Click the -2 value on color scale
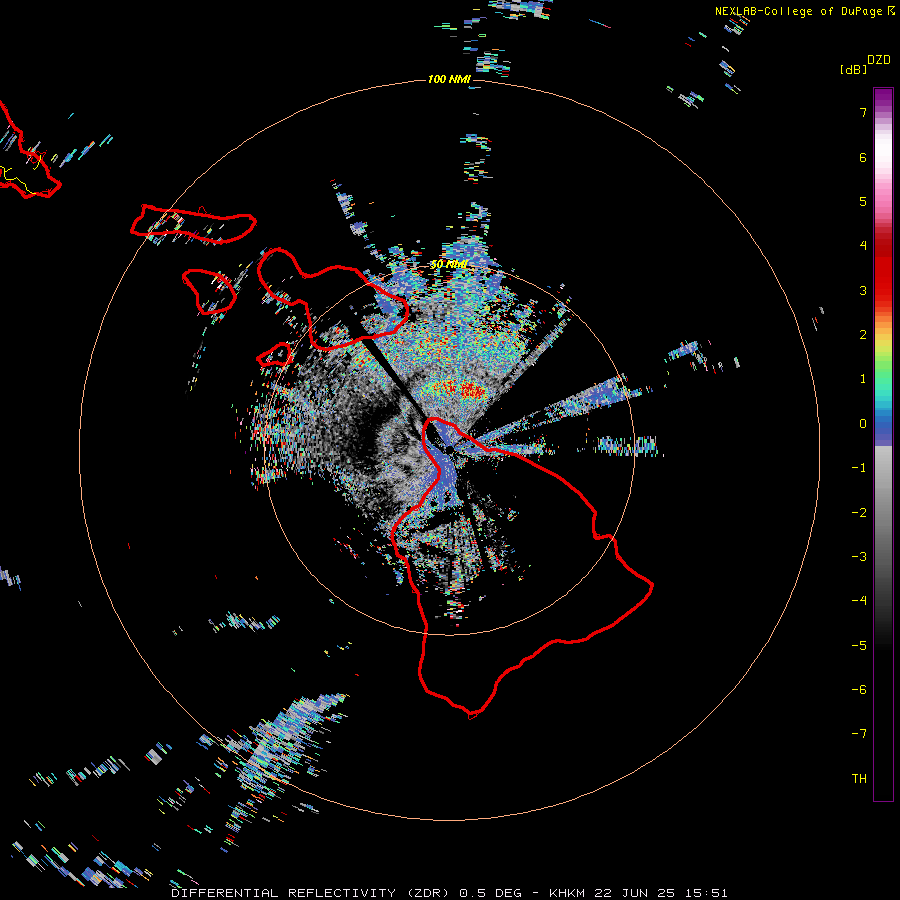This screenshot has width=900, height=900. click(x=859, y=513)
